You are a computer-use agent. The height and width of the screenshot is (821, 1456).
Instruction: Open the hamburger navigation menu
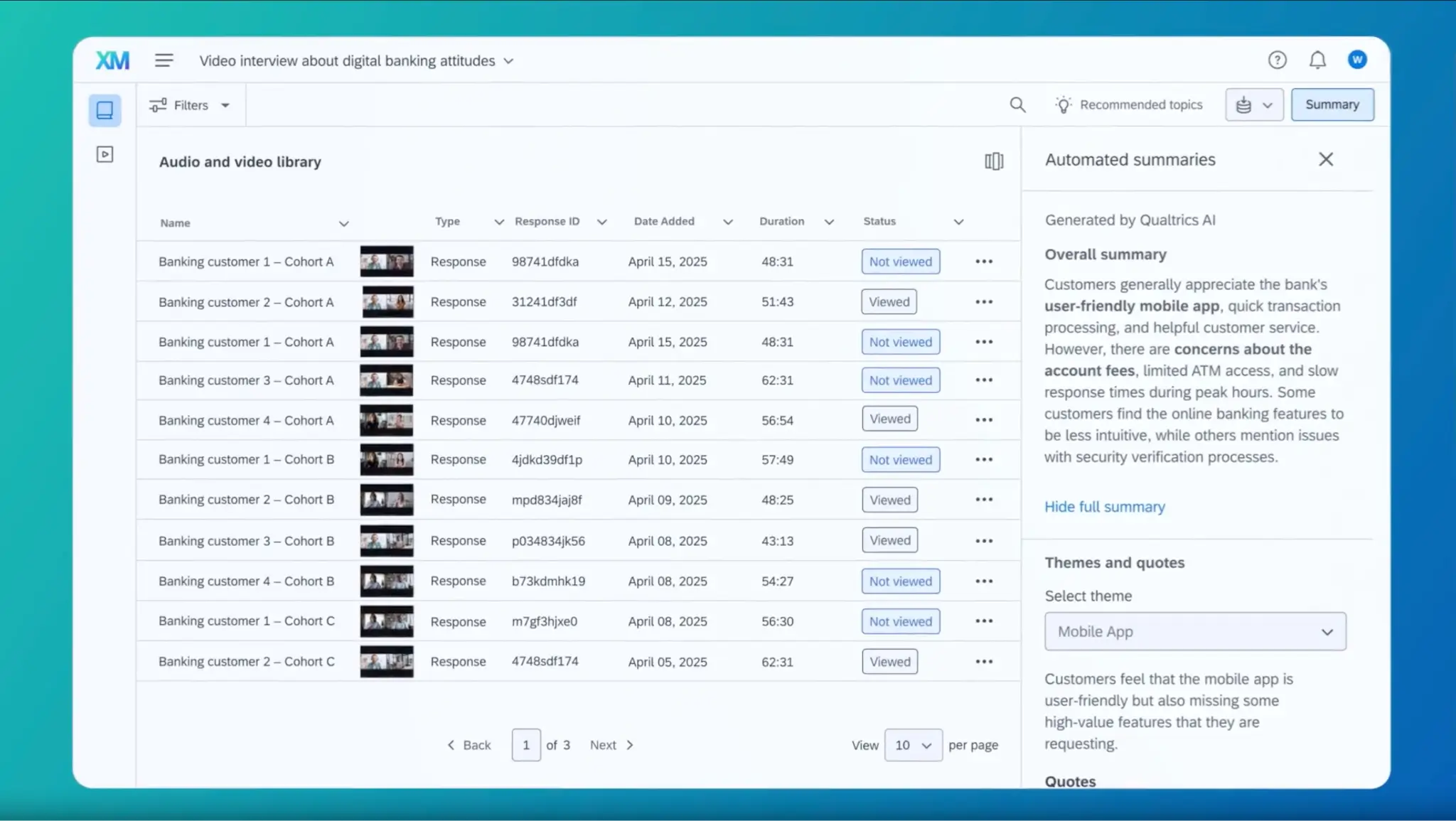164,60
